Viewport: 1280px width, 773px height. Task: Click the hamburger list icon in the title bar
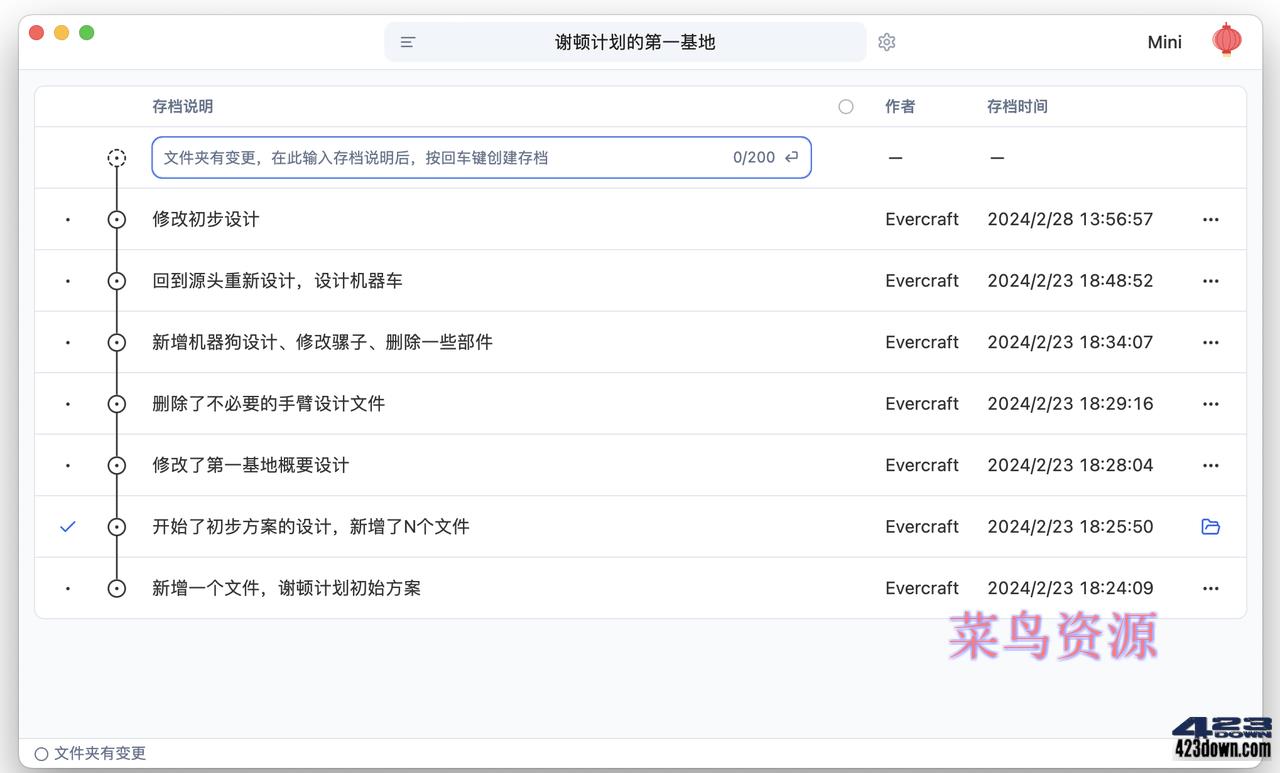pyautogui.click(x=407, y=41)
